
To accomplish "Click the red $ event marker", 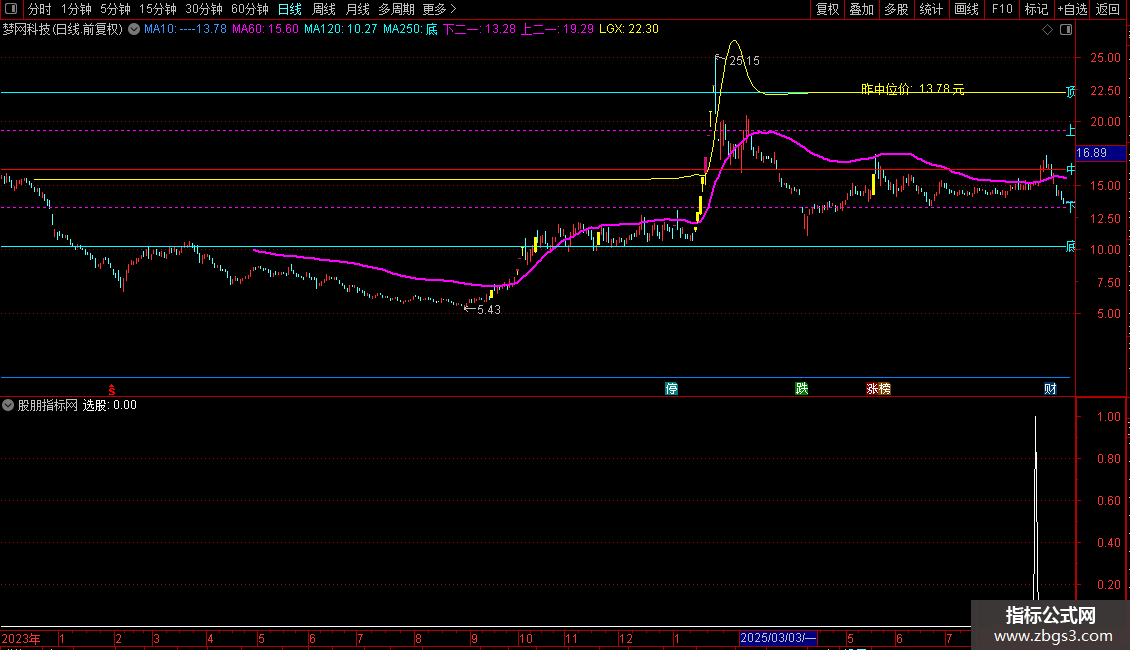I will (x=112, y=389).
